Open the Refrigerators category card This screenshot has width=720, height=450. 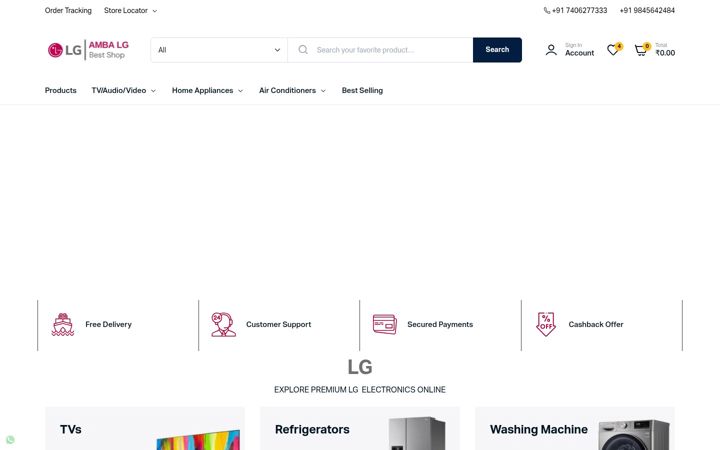(x=360, y=428)
